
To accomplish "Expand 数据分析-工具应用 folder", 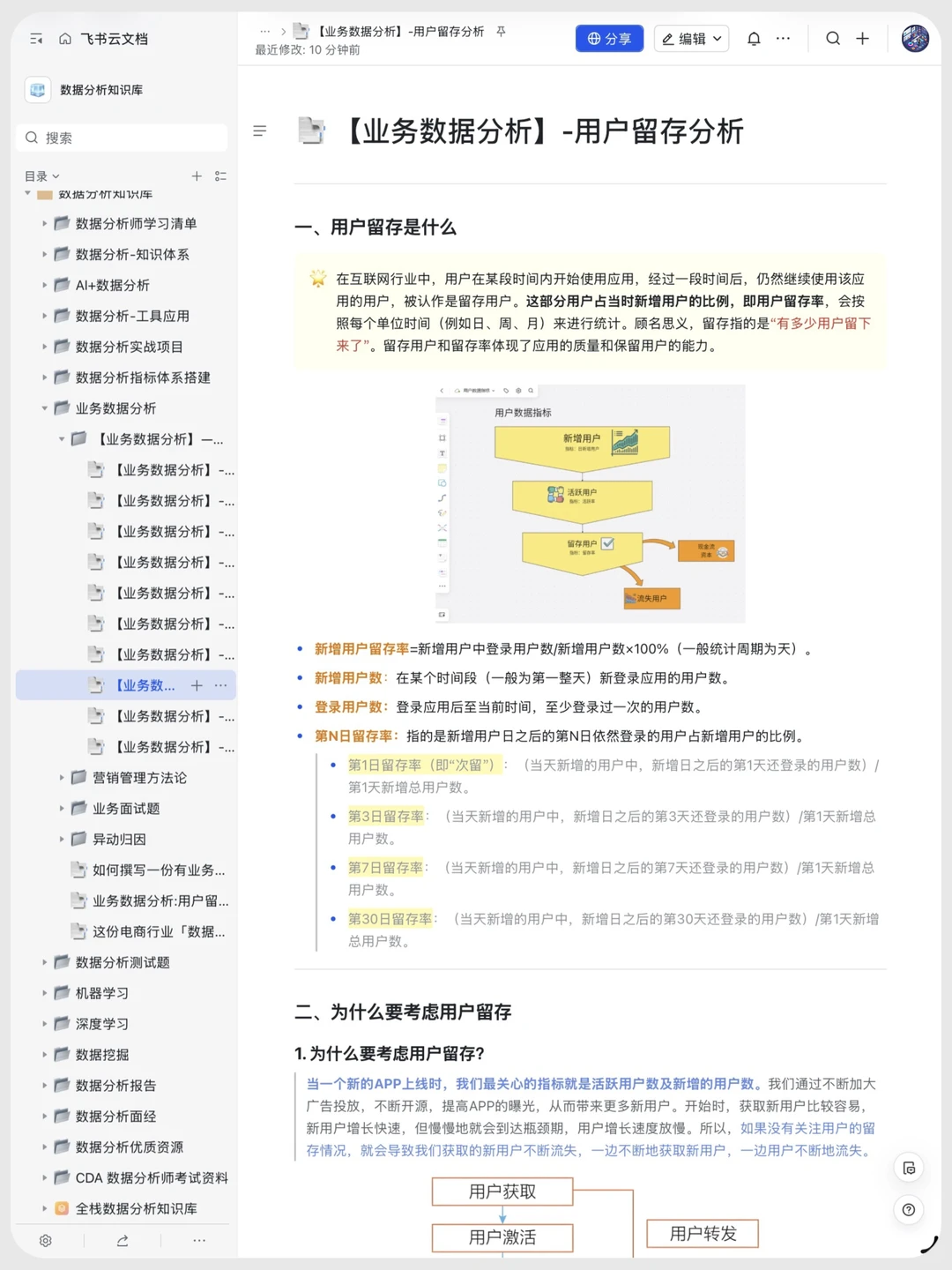I will 44,316.
